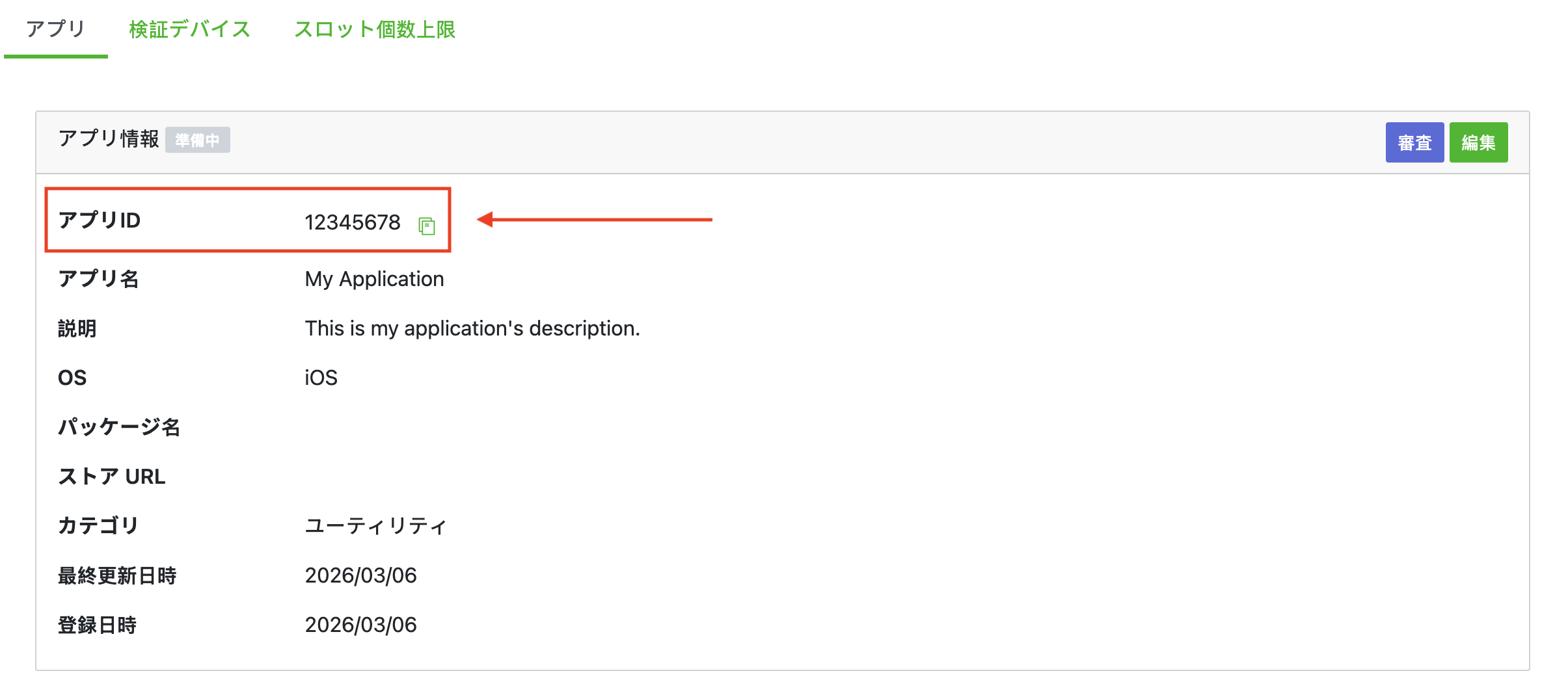Click the アプリID field label
The height and width of the screenshot is (684, 1568).
tap(99, 220)
